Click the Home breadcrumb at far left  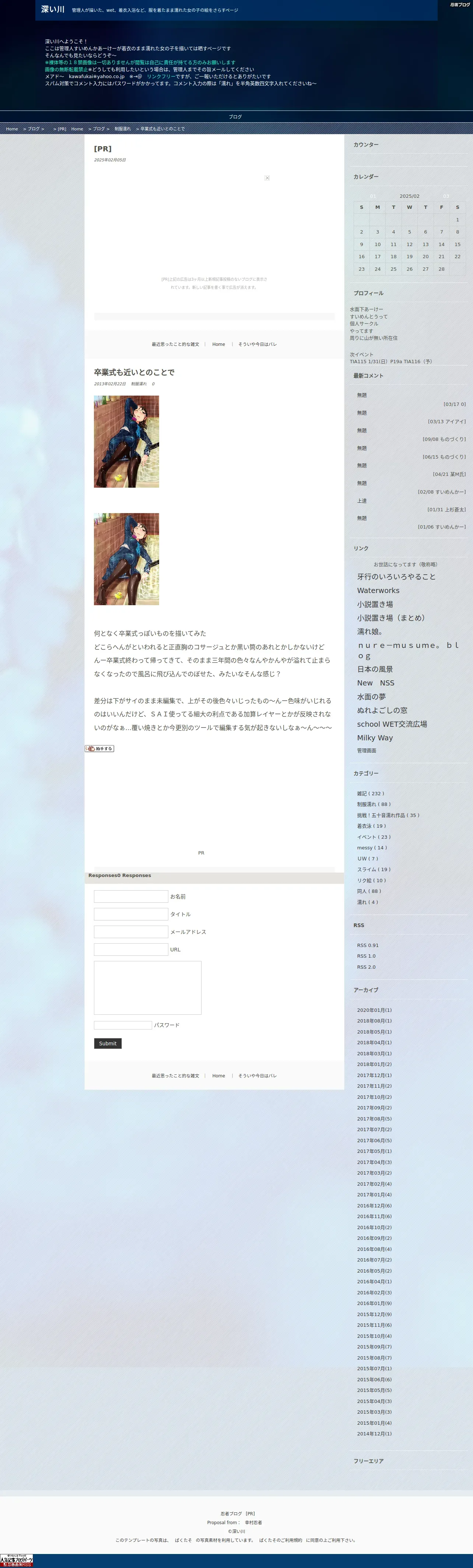pos(12,129)
